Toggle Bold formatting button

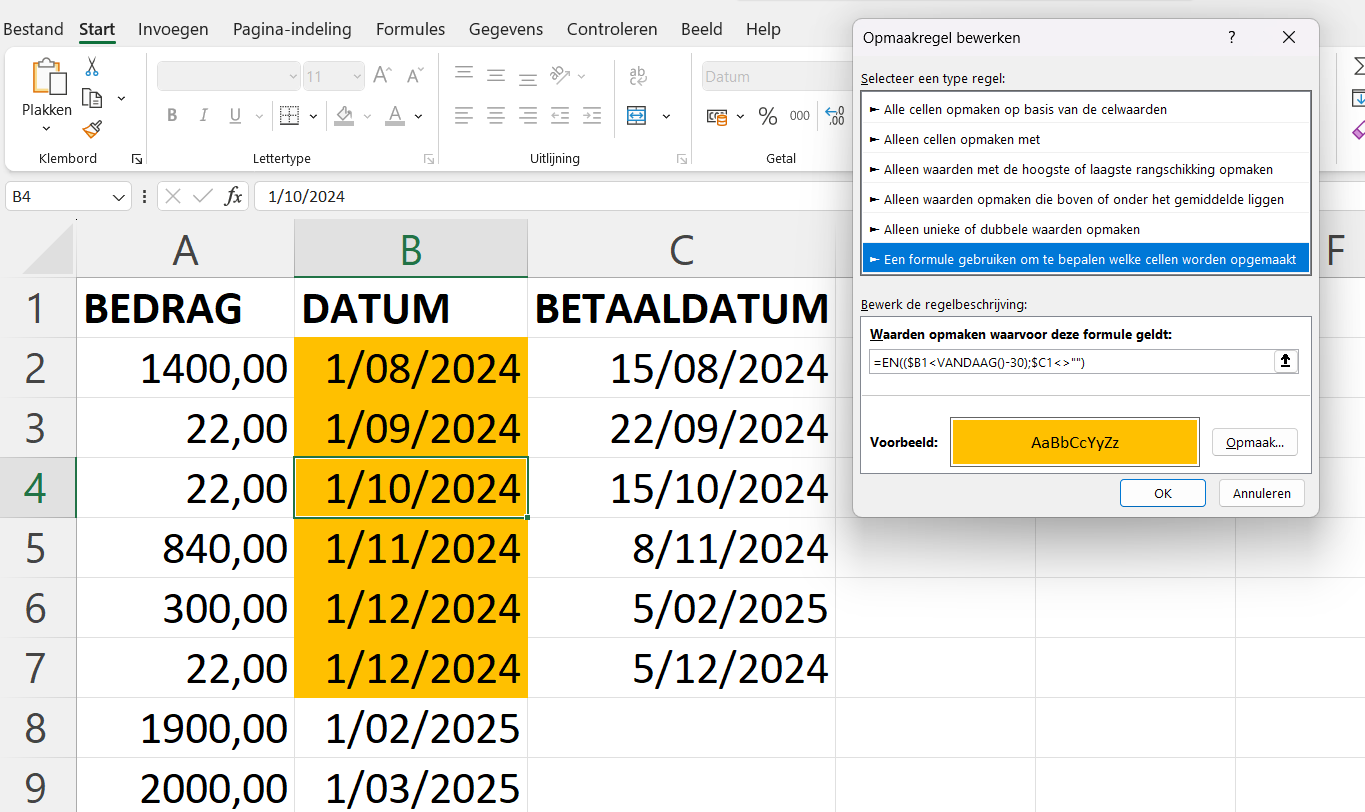pyautogui.click(x=172, y=116)
